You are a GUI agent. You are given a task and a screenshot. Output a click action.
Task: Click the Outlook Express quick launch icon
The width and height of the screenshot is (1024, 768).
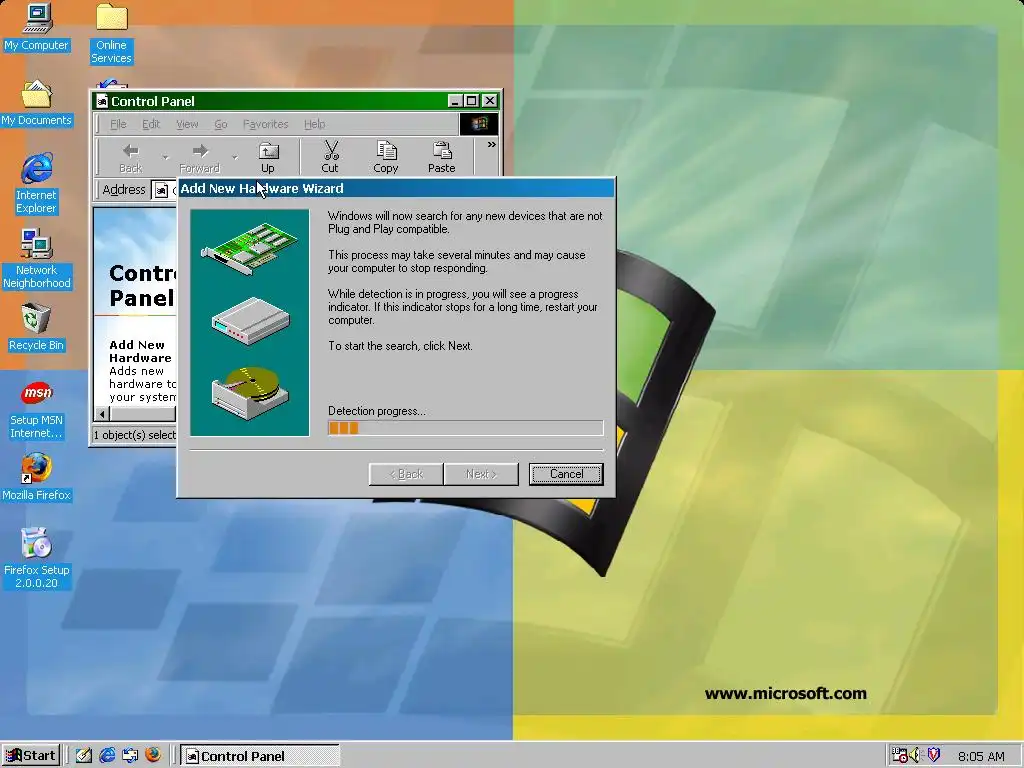pos(130,756)
